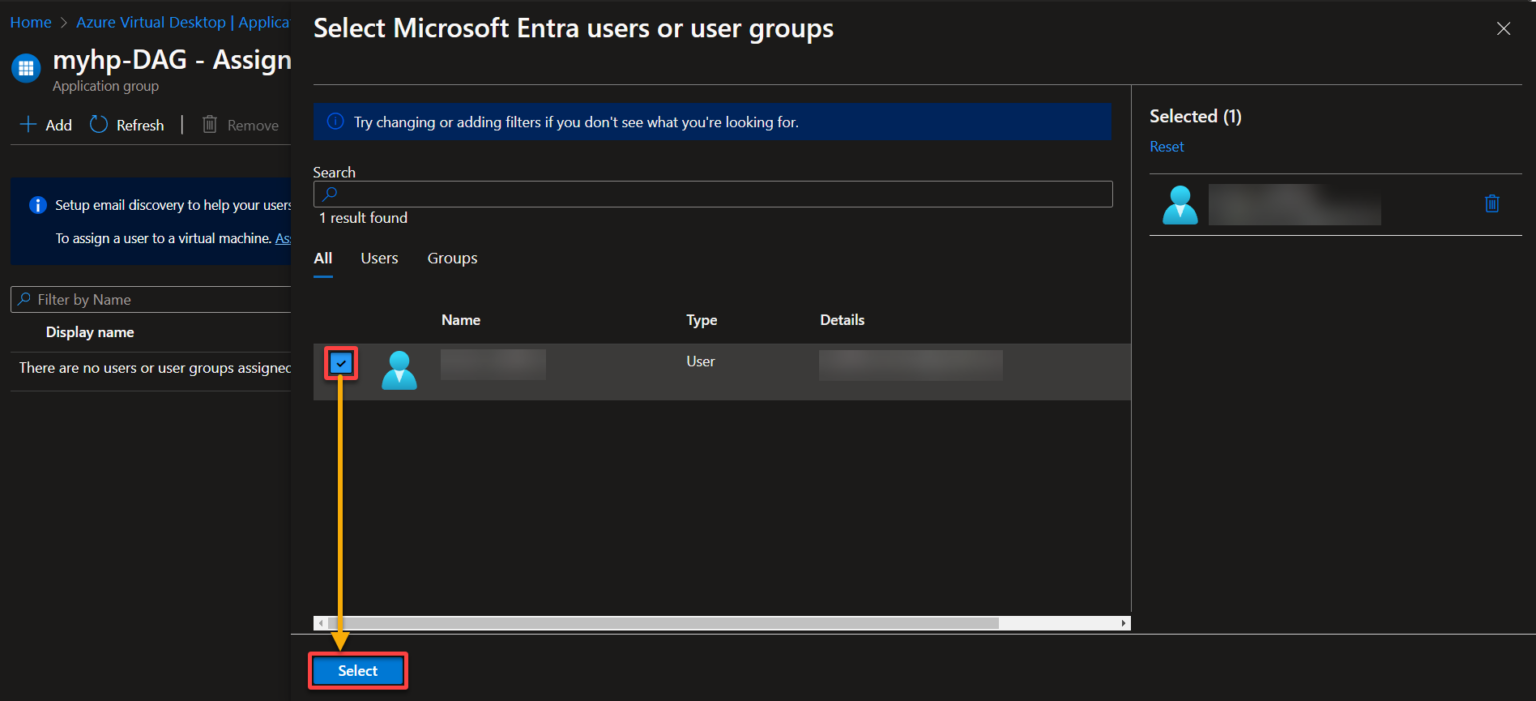Image resolution: width=1536 pixels, height=701 pixels.
Task: Click the user avatar icon in the results row
Action: point(399,370)
